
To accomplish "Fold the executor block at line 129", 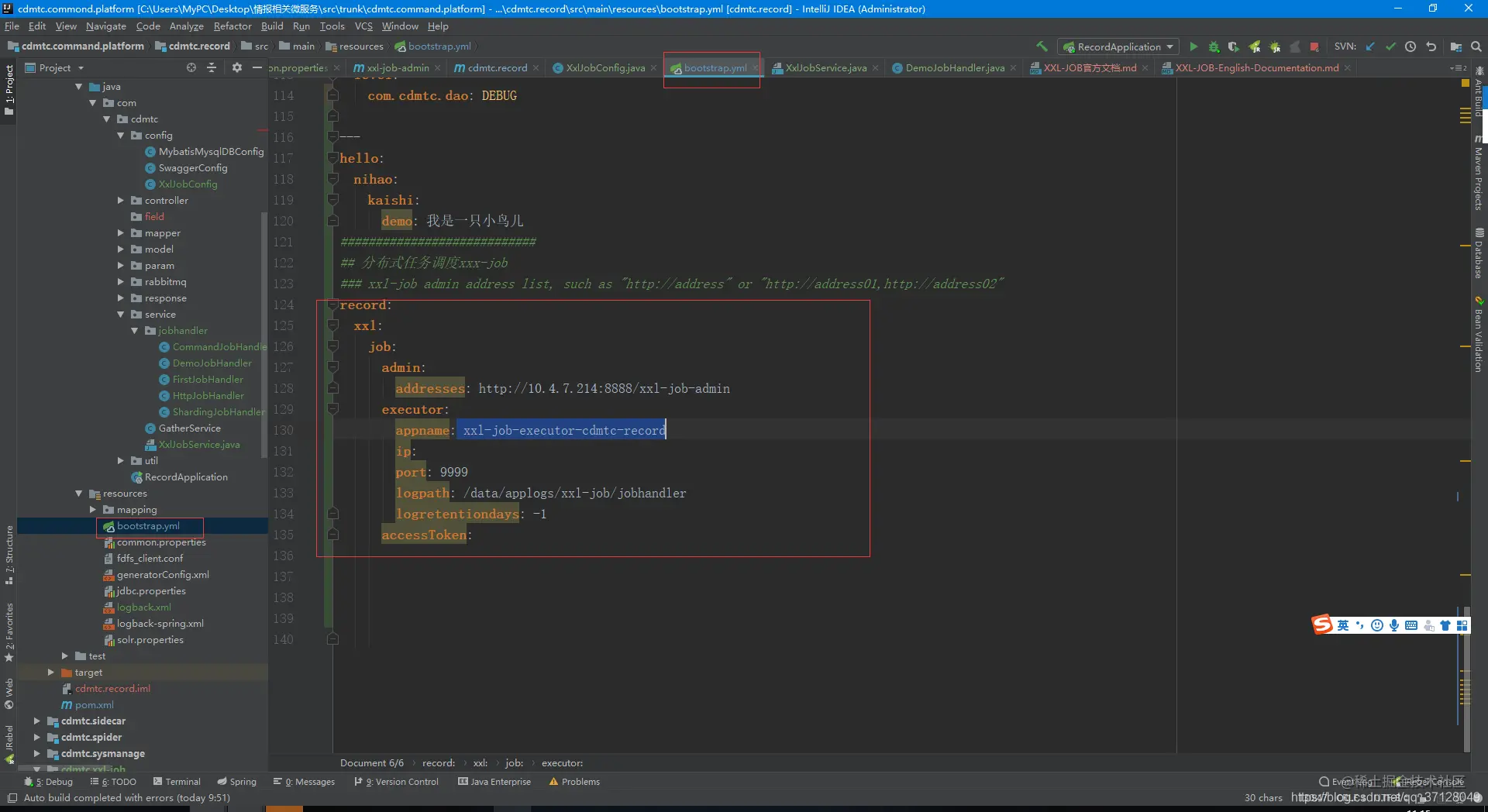I will (332, 409).
